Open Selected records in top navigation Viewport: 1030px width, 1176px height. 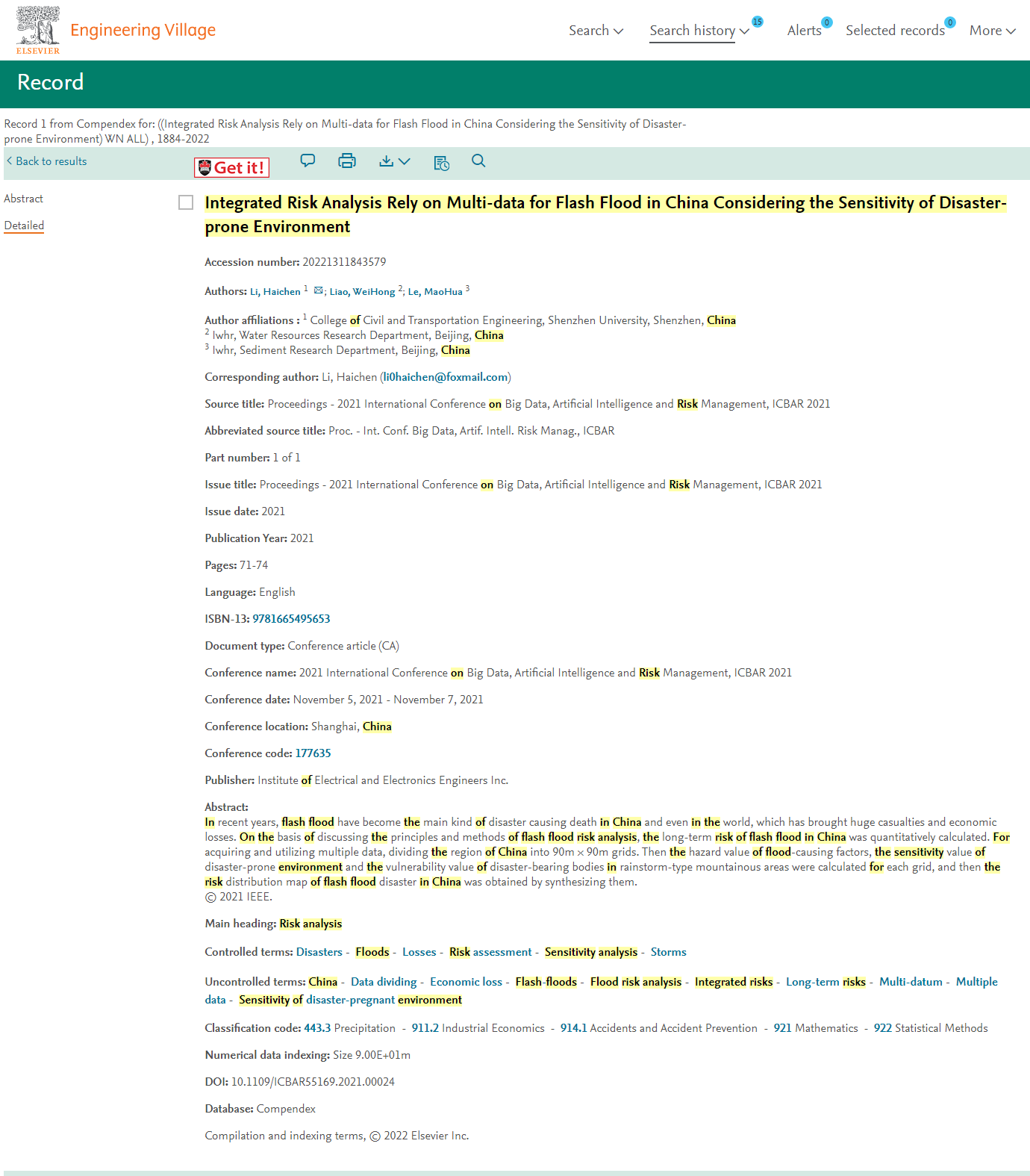tap(895, 31)
